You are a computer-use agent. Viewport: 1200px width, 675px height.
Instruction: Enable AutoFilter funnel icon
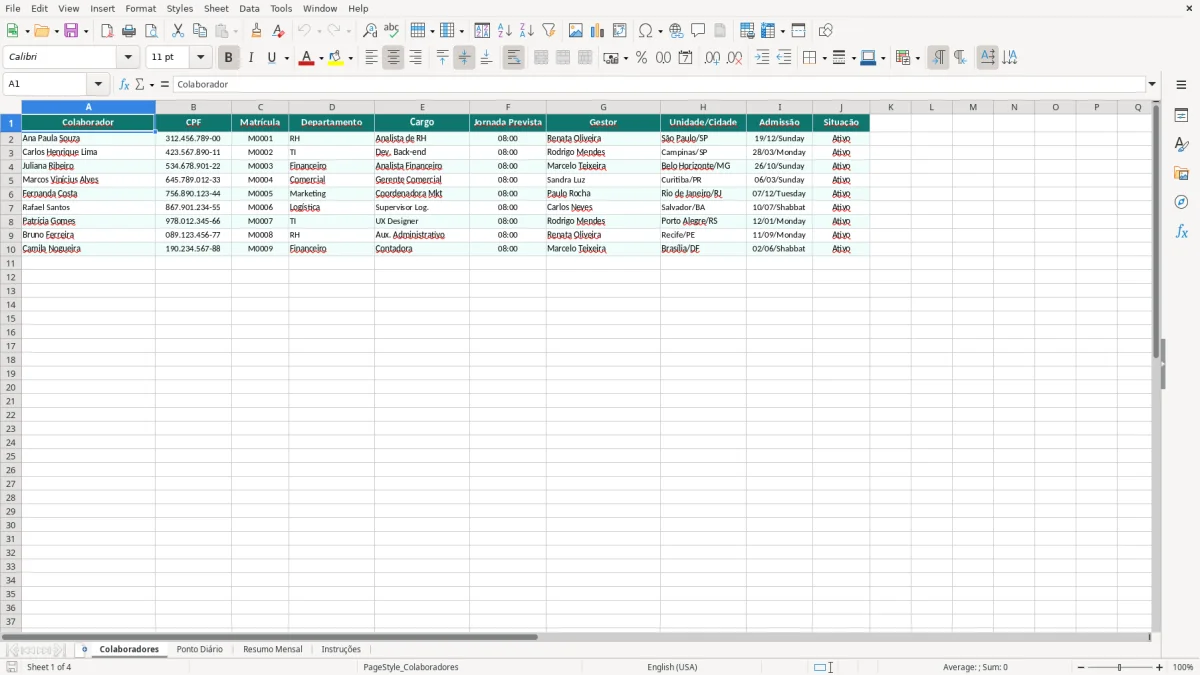point(548,31)
